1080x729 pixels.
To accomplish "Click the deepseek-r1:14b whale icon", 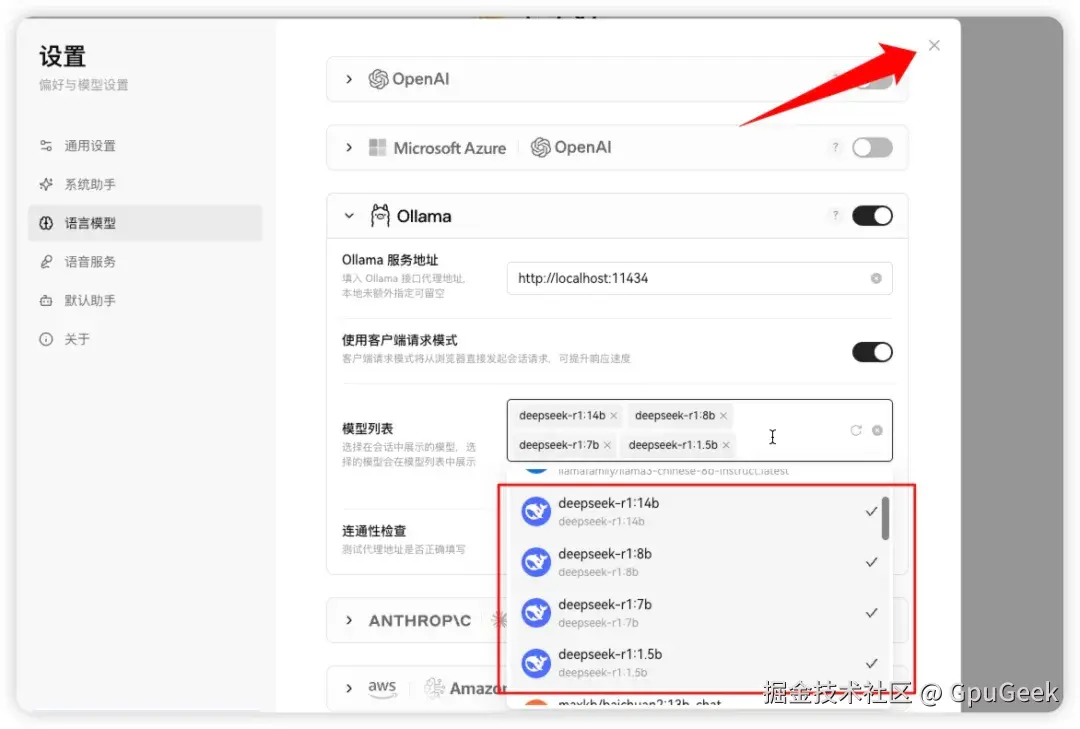I will tap(536, 511).
